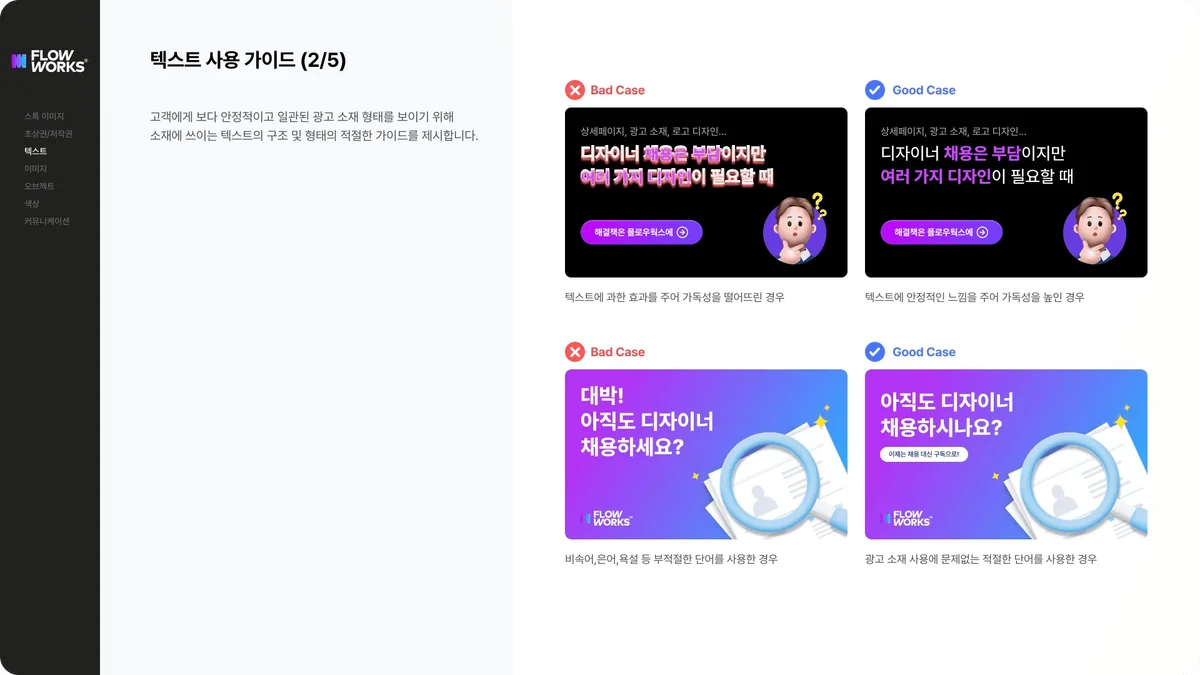Open 커뮤니케이션 in the sidebar
The image size is (1200, 675).
coord(47,221)
